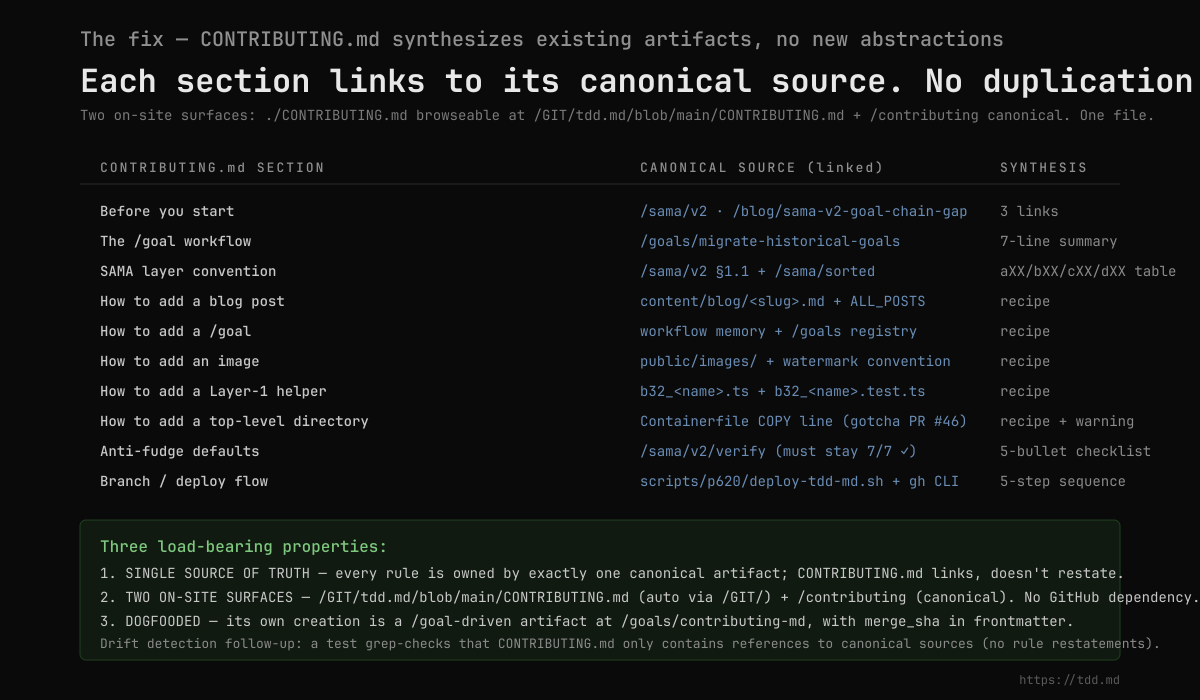
Task: Click 'CANONICAL SOURCE (linked)' column header
Action: point(762,168)
